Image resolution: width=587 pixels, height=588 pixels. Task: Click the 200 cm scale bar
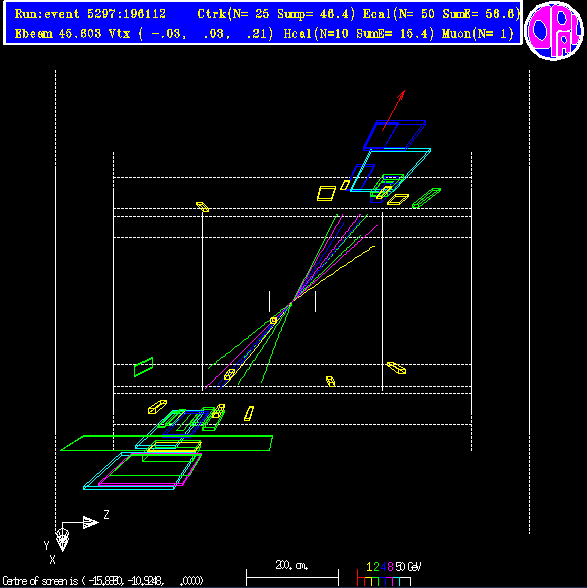click(293, 577)
